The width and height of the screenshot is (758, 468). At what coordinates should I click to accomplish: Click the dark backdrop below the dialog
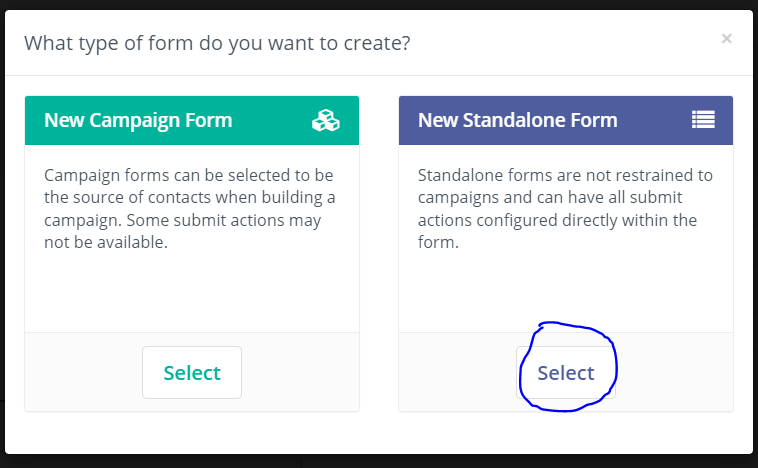[x=379, y=461]
